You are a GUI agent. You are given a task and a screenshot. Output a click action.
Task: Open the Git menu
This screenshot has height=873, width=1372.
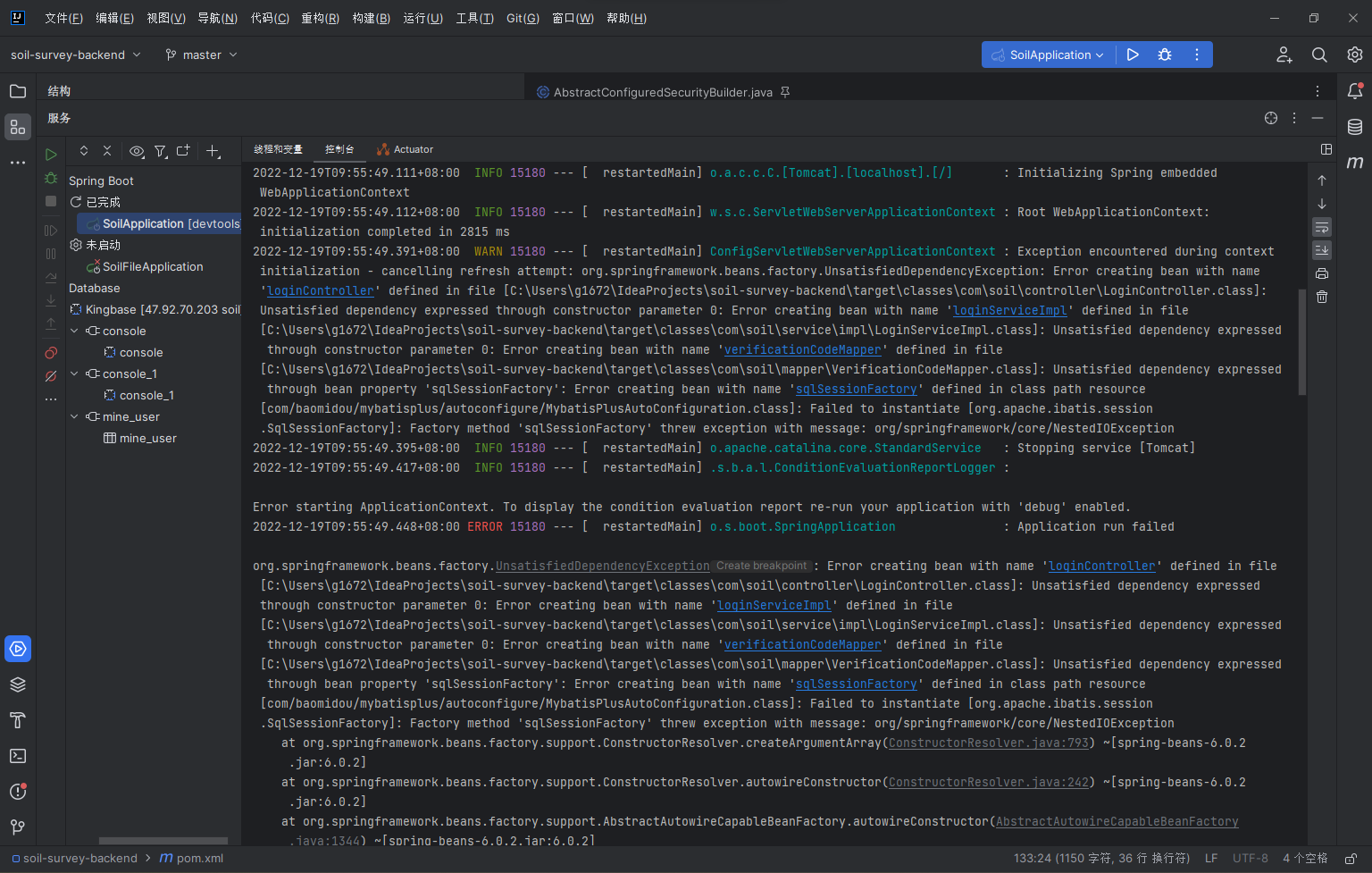pyautogui.click(x=523, y=18)
